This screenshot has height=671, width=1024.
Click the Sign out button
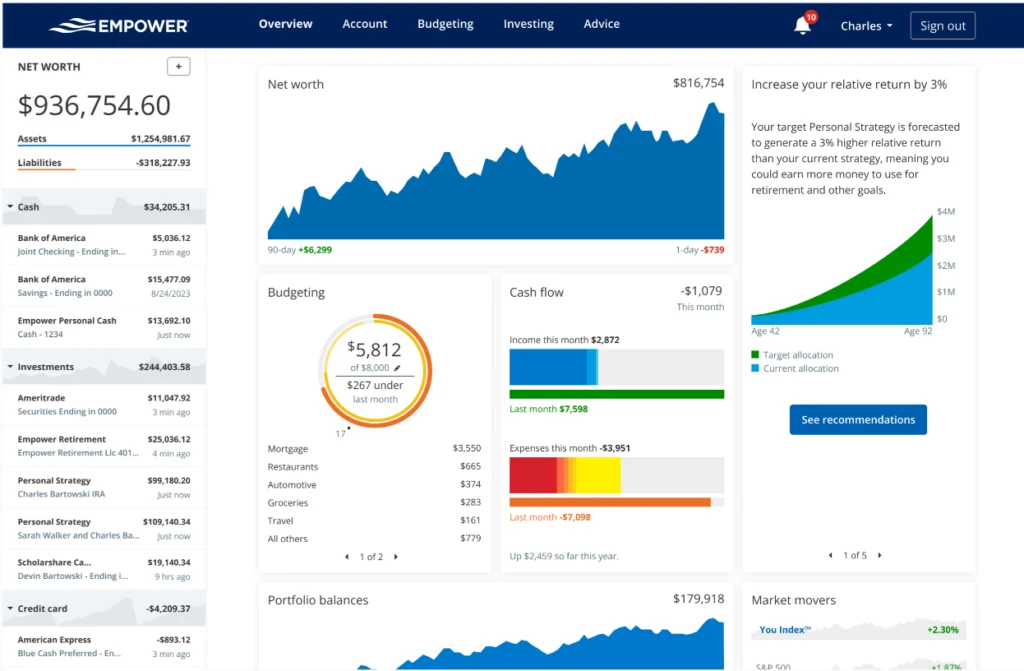[x=942, y=26]
